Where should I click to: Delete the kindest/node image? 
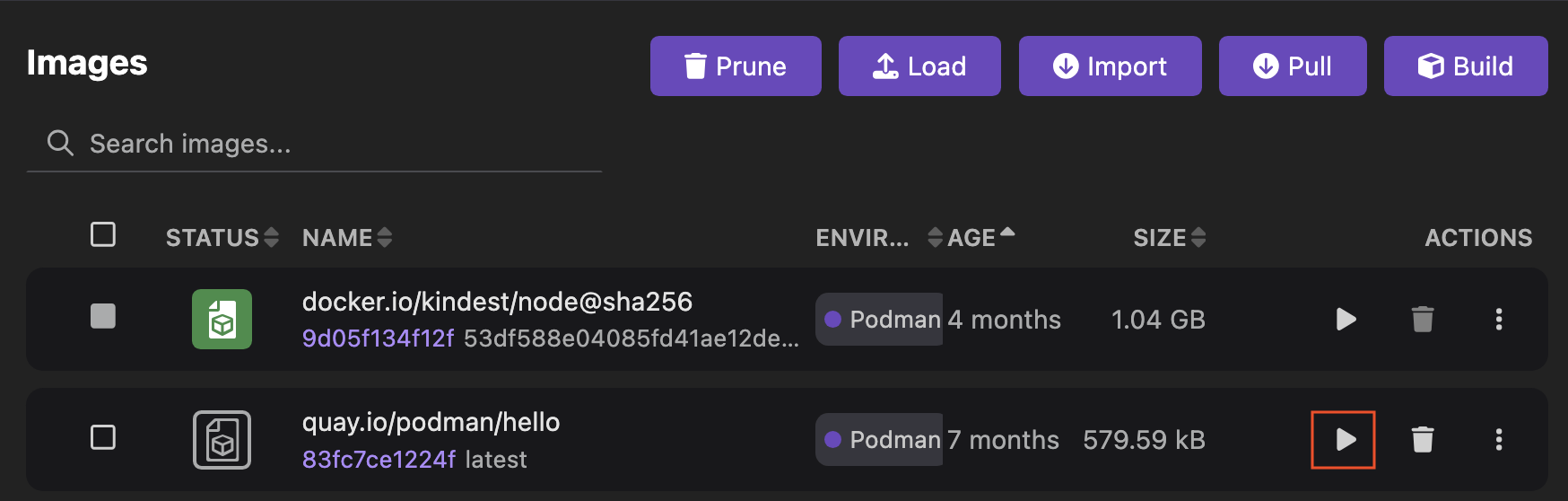pos(1422,319)
